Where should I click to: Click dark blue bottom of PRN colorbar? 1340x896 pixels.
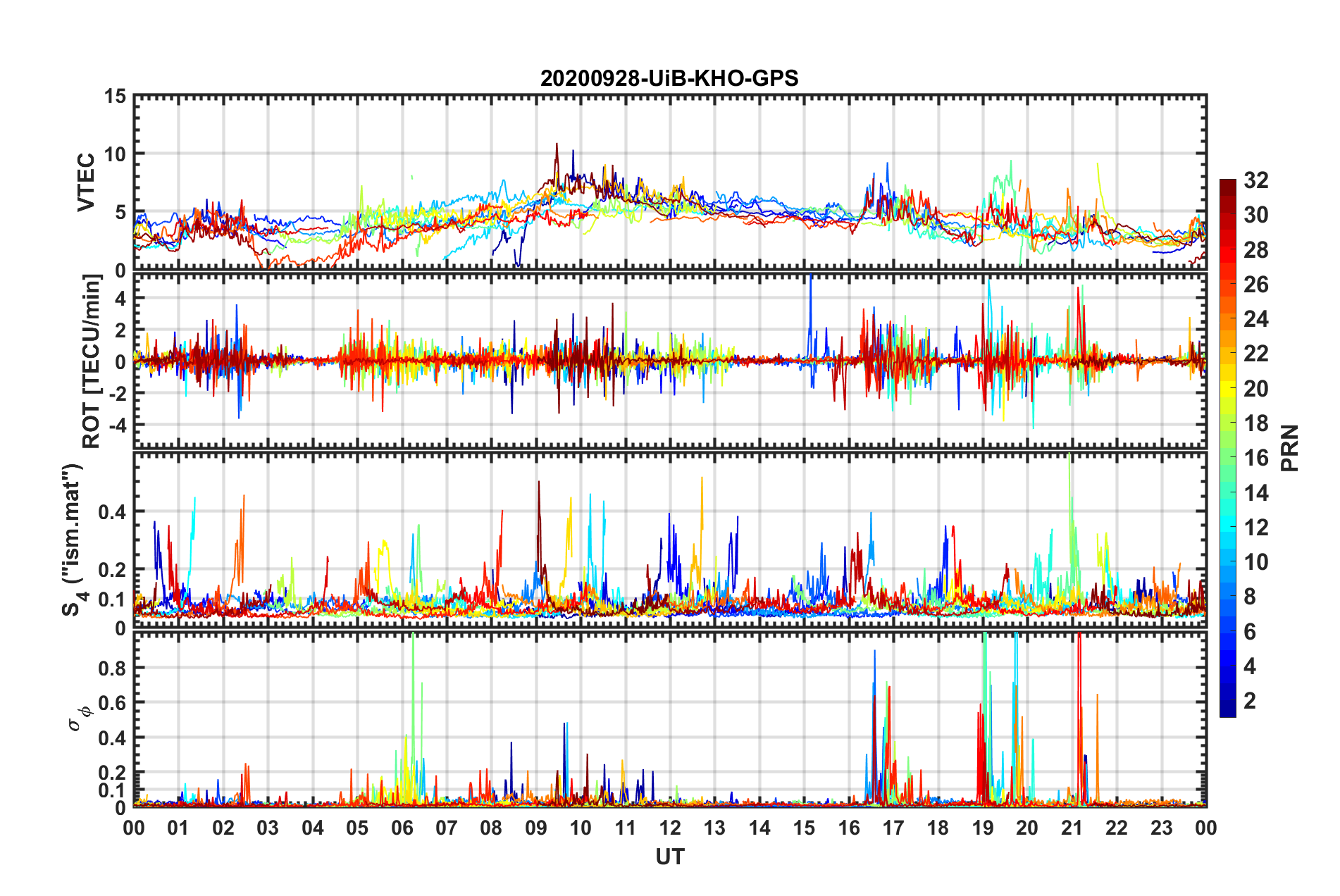click(x=1227, y=710)
